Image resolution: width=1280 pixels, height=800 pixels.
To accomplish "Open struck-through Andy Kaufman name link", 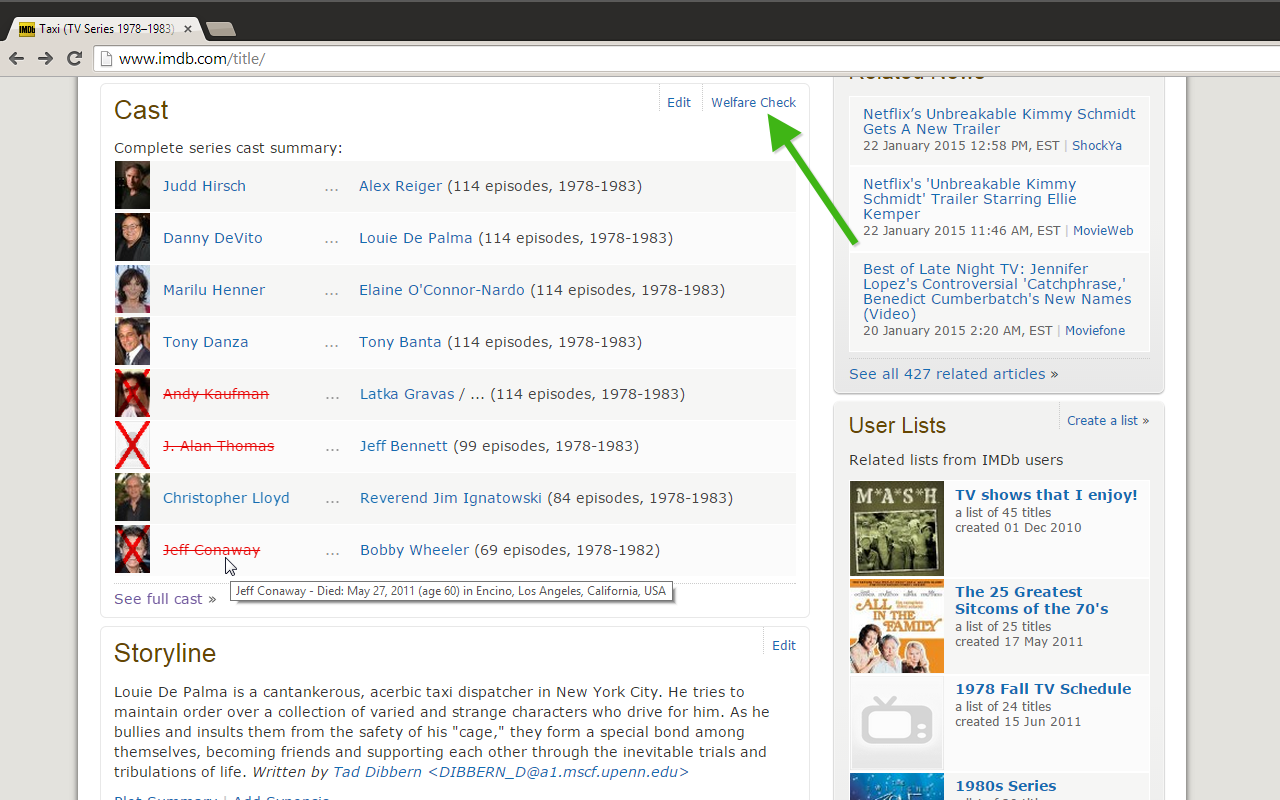I will 216,394.
